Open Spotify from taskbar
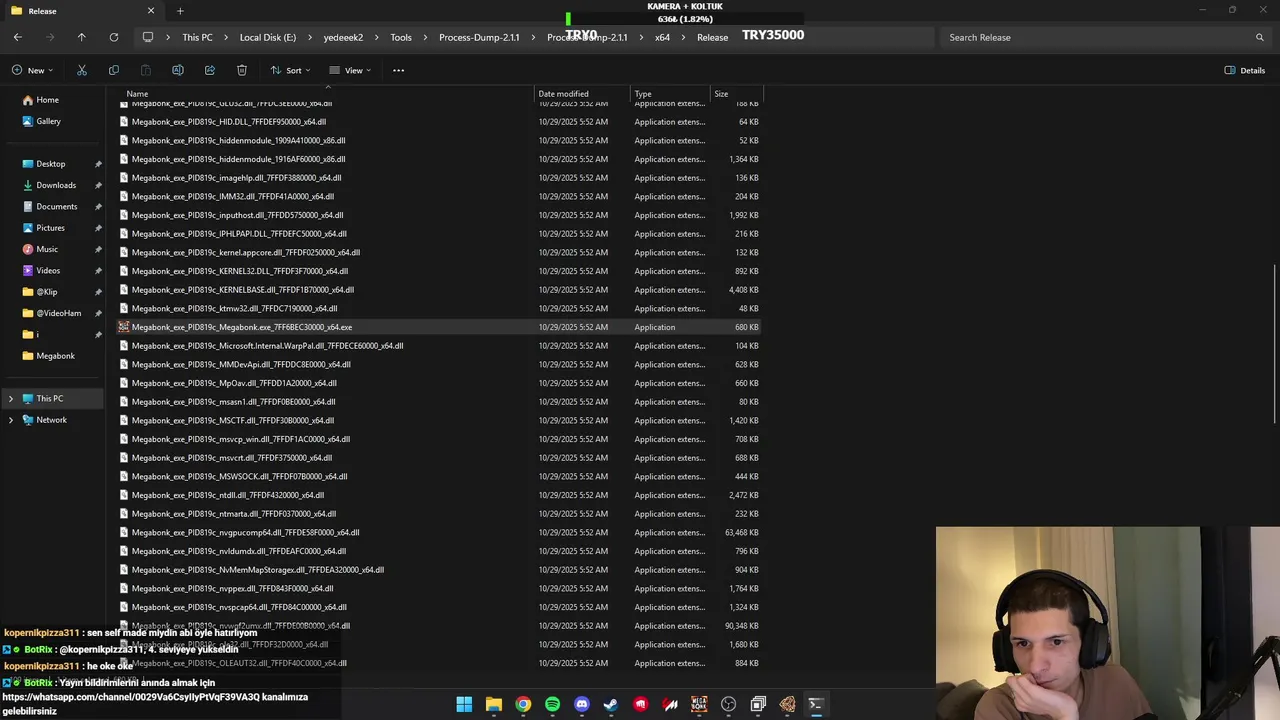Viewport: 1280px width, 720px height. pyautogui.click(x=553, y=704)
